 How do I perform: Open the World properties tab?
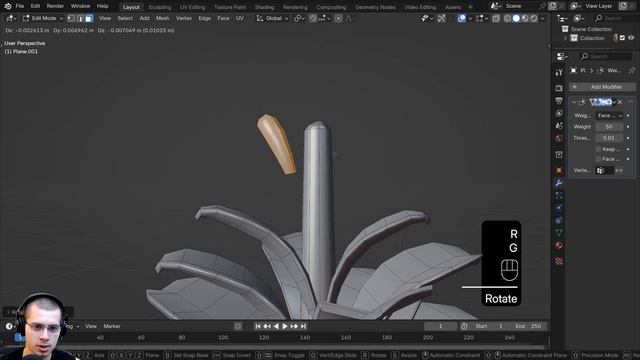click(x=559, y=138)
